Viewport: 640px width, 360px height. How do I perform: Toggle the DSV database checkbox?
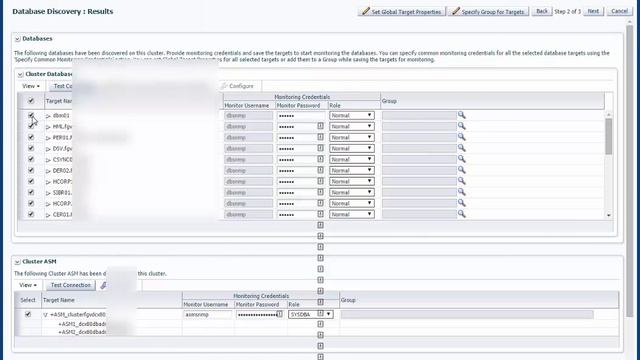(31, 148)
